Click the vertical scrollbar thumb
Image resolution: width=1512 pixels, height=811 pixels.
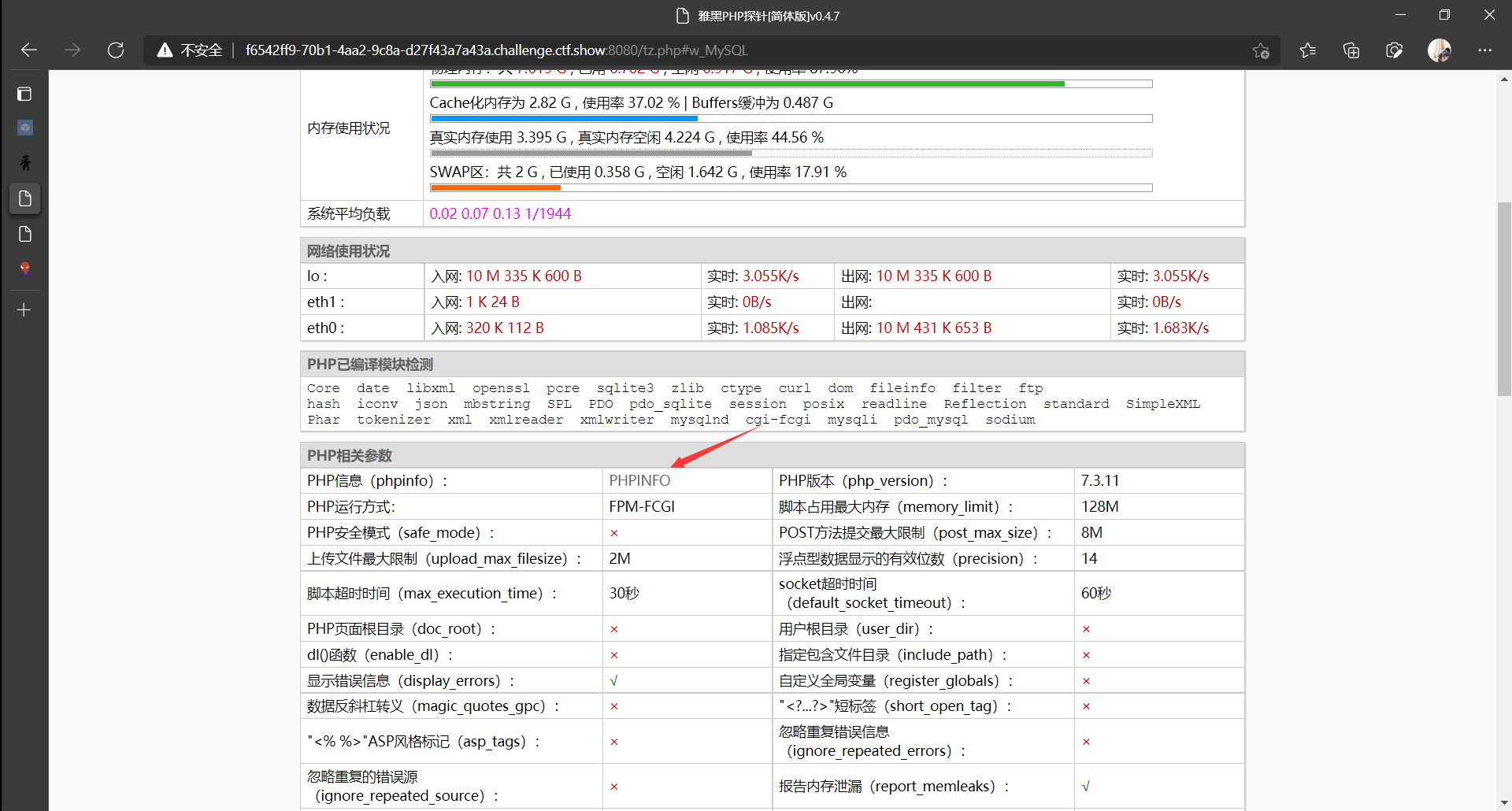(1504, 299)
